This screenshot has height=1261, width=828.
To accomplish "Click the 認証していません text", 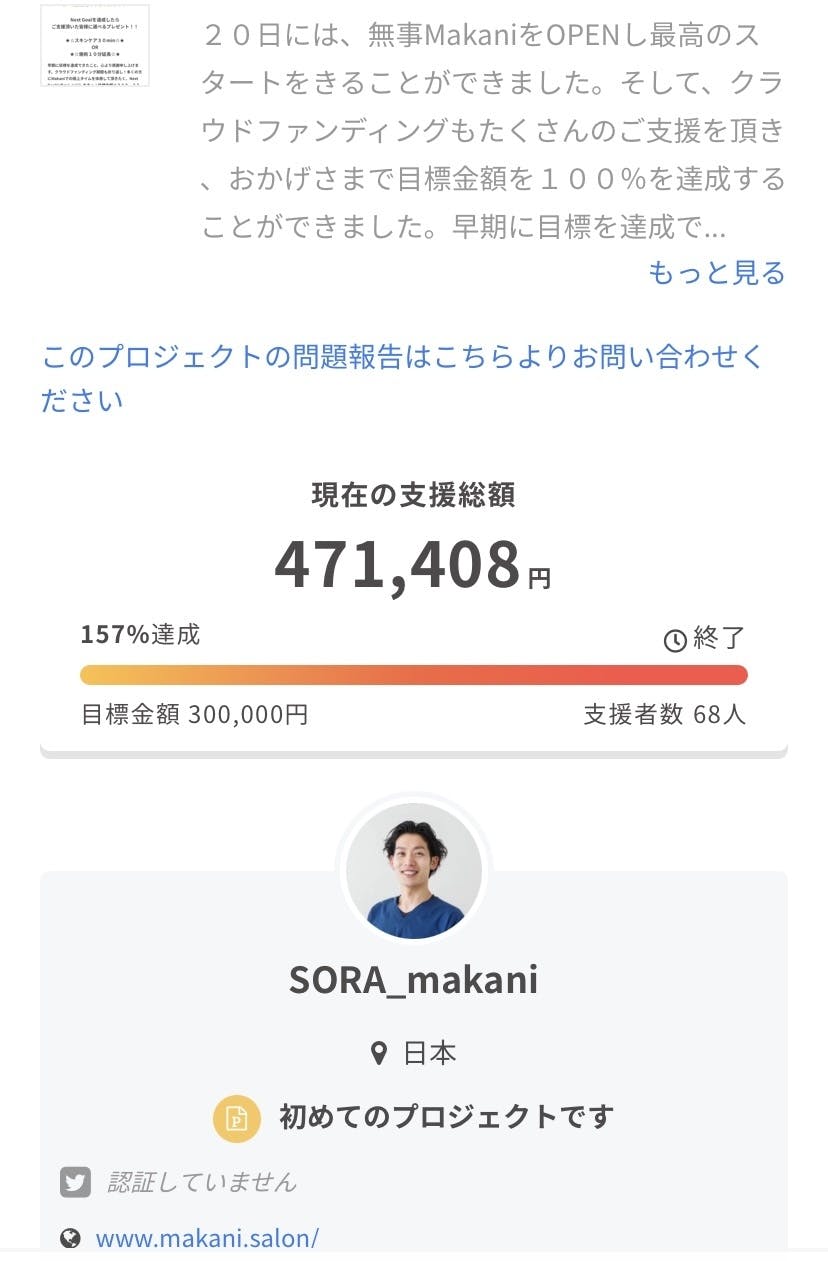I will tap(202, 1182).
